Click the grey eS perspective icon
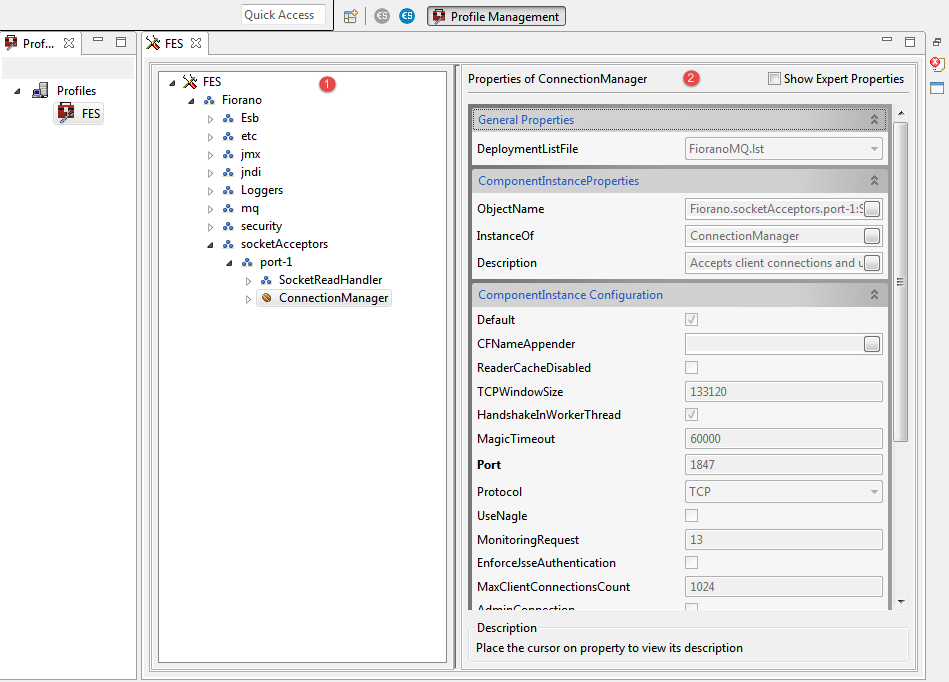This screenshot has width=949, height=682. pos(382,16)
